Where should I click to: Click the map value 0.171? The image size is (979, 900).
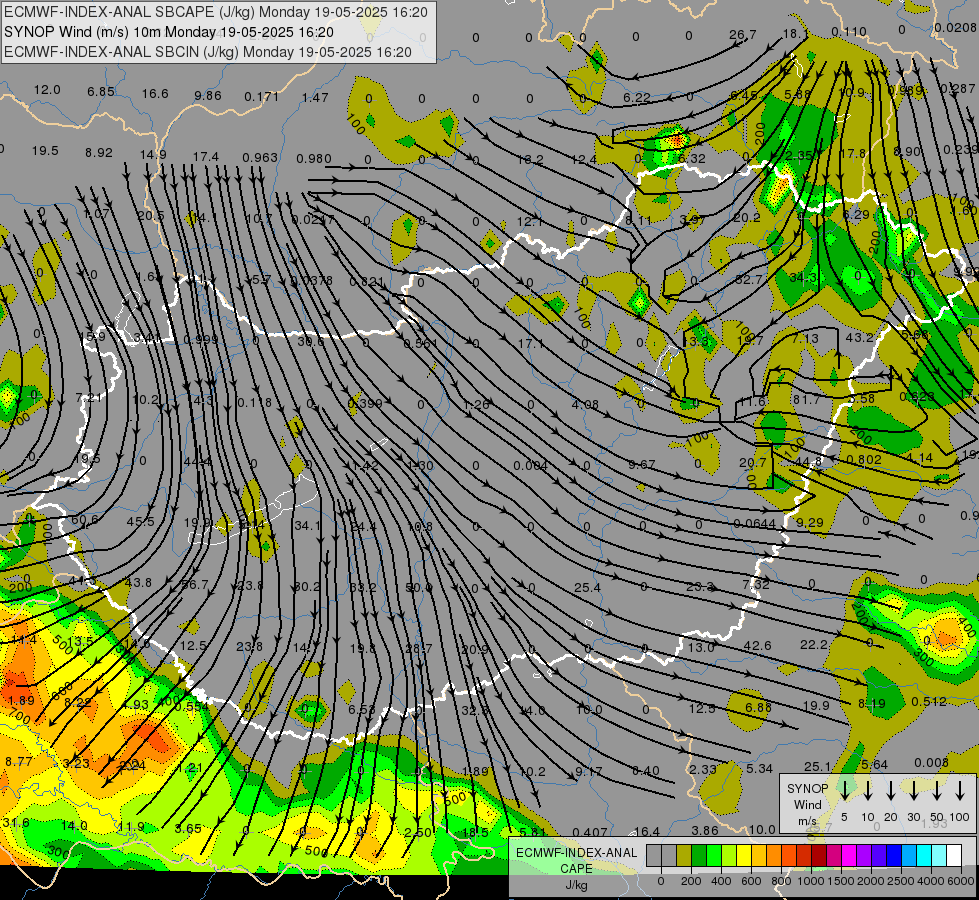(262, 97)
